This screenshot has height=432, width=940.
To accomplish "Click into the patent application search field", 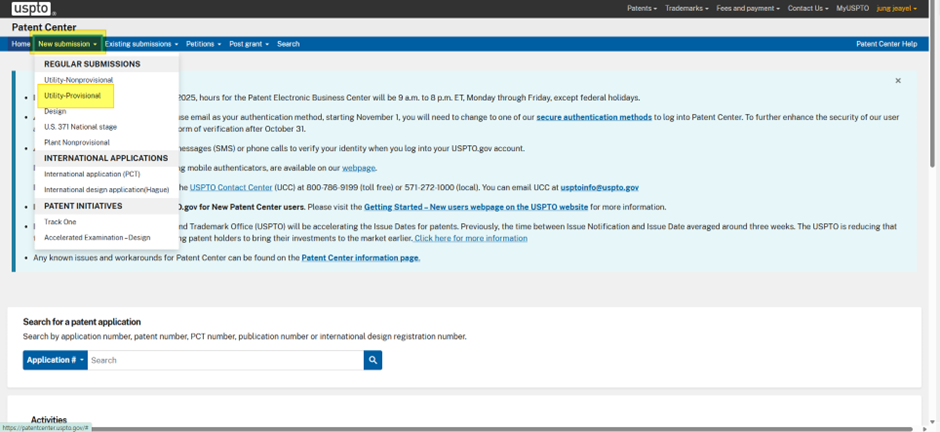I will (x=225, y=360).
